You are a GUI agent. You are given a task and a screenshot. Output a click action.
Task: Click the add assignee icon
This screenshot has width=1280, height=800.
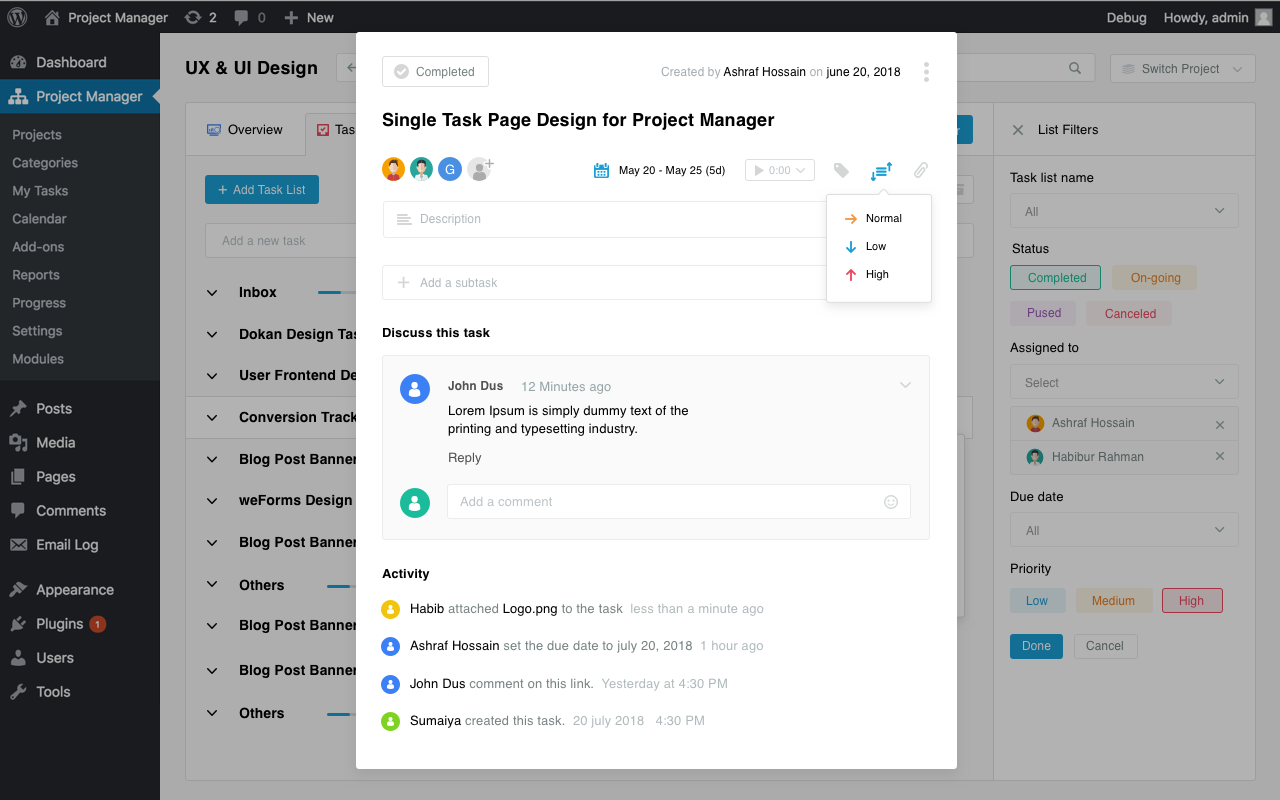480,169
